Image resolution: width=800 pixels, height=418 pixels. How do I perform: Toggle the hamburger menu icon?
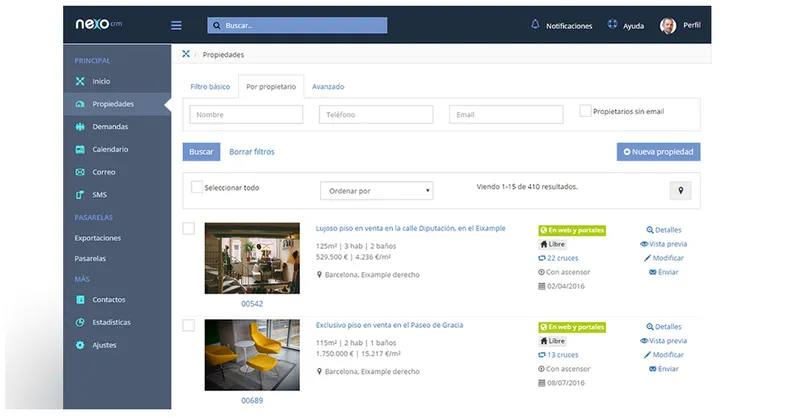click(x=176, y=26)
